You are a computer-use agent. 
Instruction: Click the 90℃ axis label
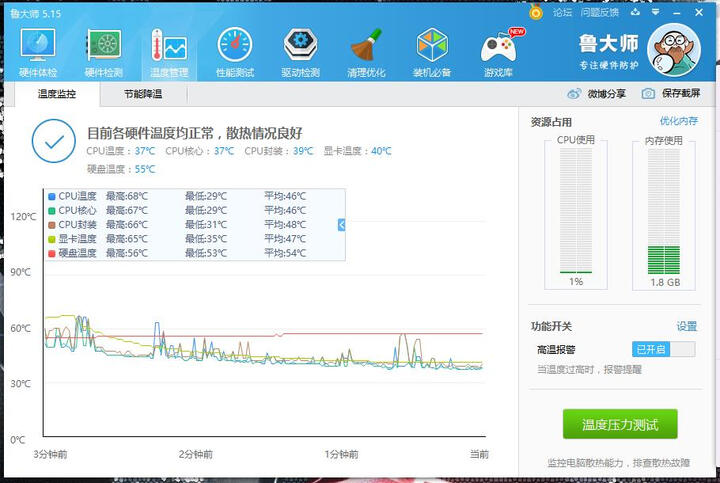[21, 272]
